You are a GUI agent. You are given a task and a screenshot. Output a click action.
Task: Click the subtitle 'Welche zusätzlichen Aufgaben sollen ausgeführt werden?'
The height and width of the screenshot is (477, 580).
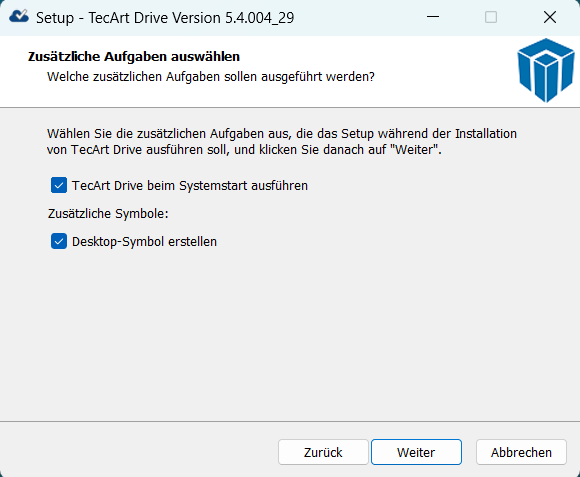[x=211, y=77]
